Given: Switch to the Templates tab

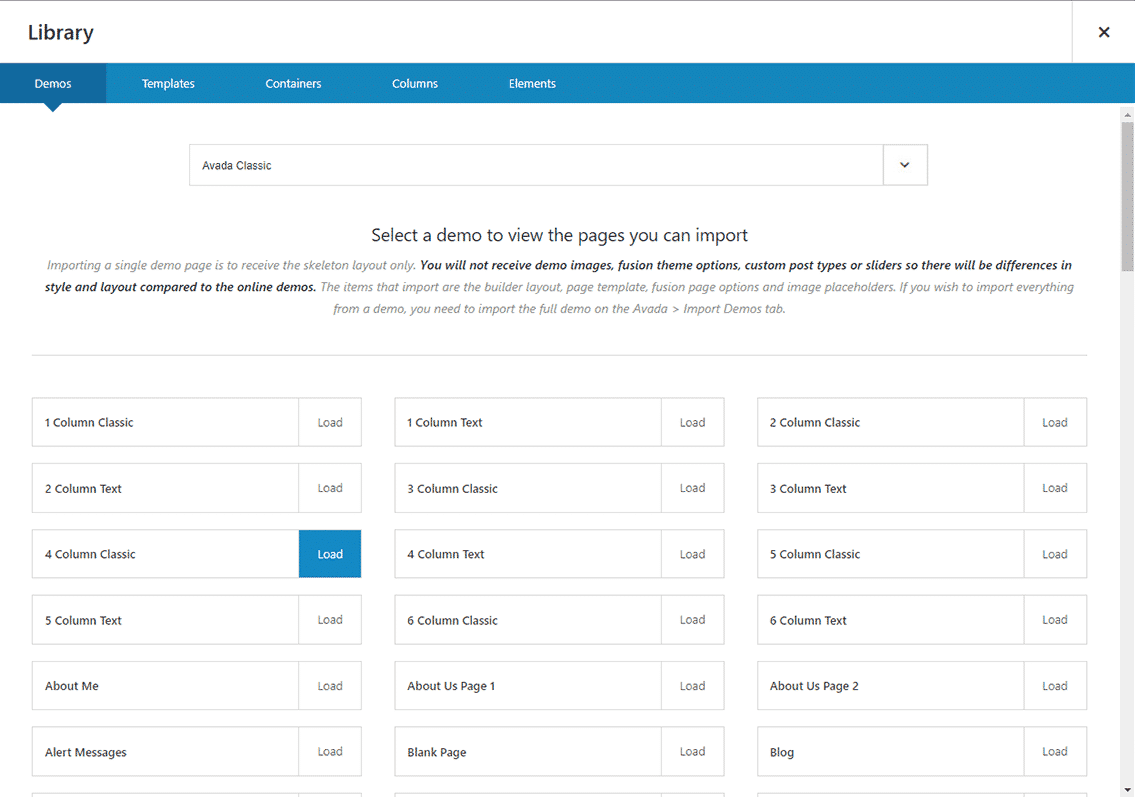Looking at the screenshot, I should [x=168, y=83].
